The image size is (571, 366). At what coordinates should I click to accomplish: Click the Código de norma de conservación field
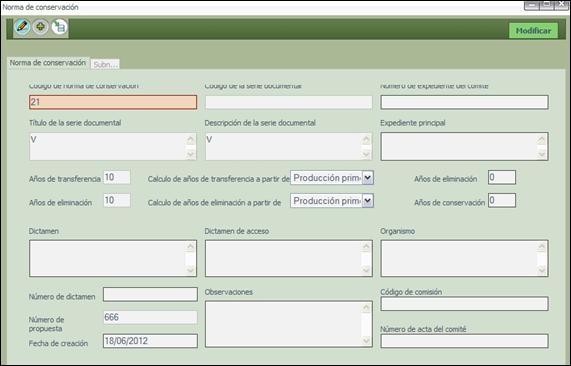click(x=113, y=102)
